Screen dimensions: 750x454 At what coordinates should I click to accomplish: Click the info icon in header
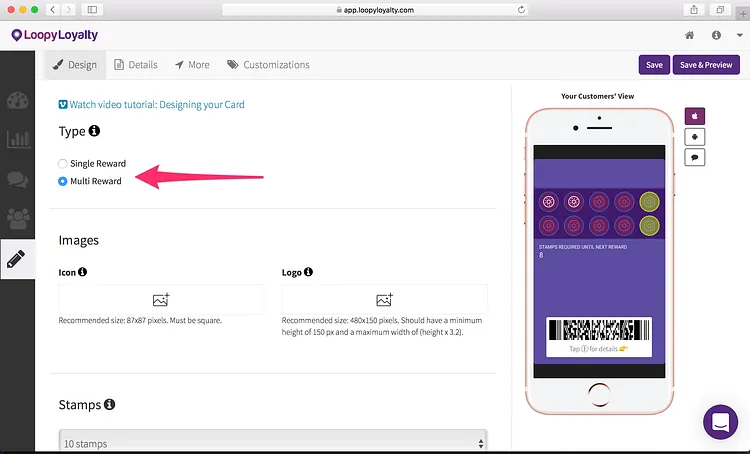point(716,35)
